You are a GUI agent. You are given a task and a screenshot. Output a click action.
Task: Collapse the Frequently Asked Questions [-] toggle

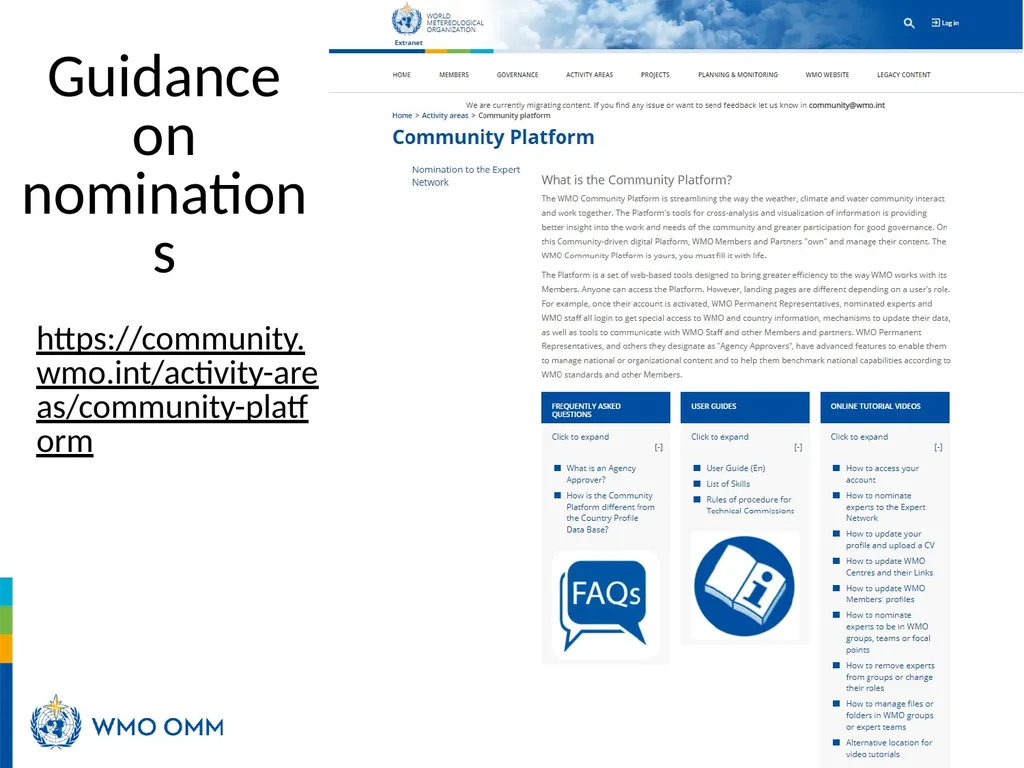(658, 447)
